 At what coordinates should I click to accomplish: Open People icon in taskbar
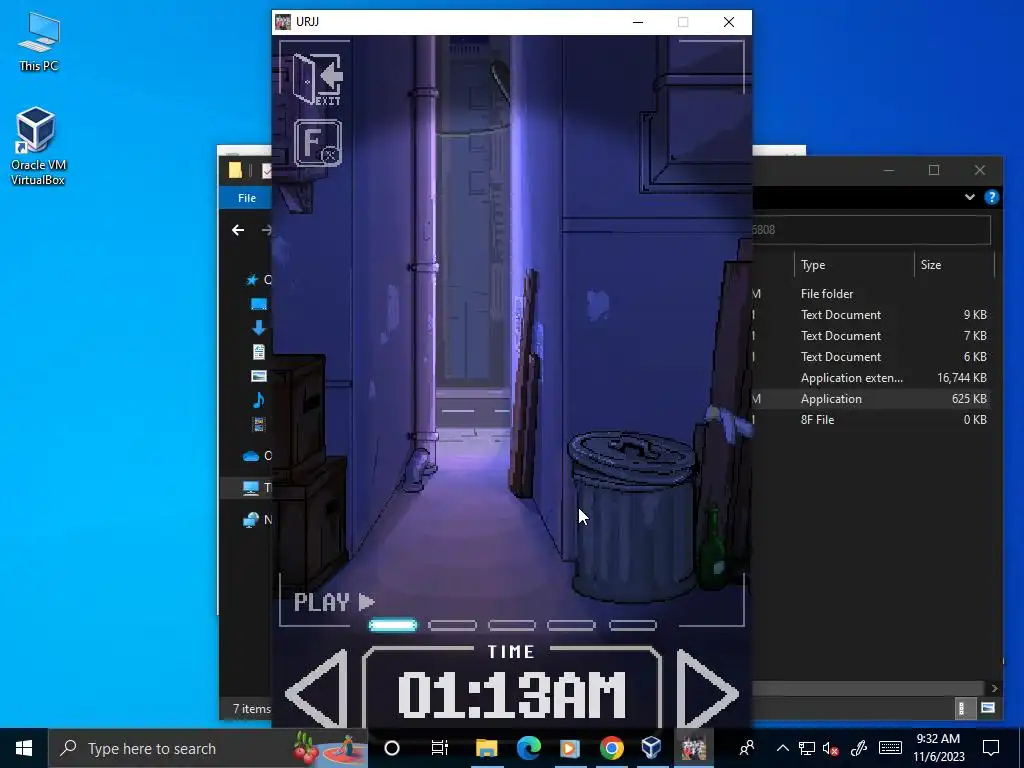coord(746,748)
